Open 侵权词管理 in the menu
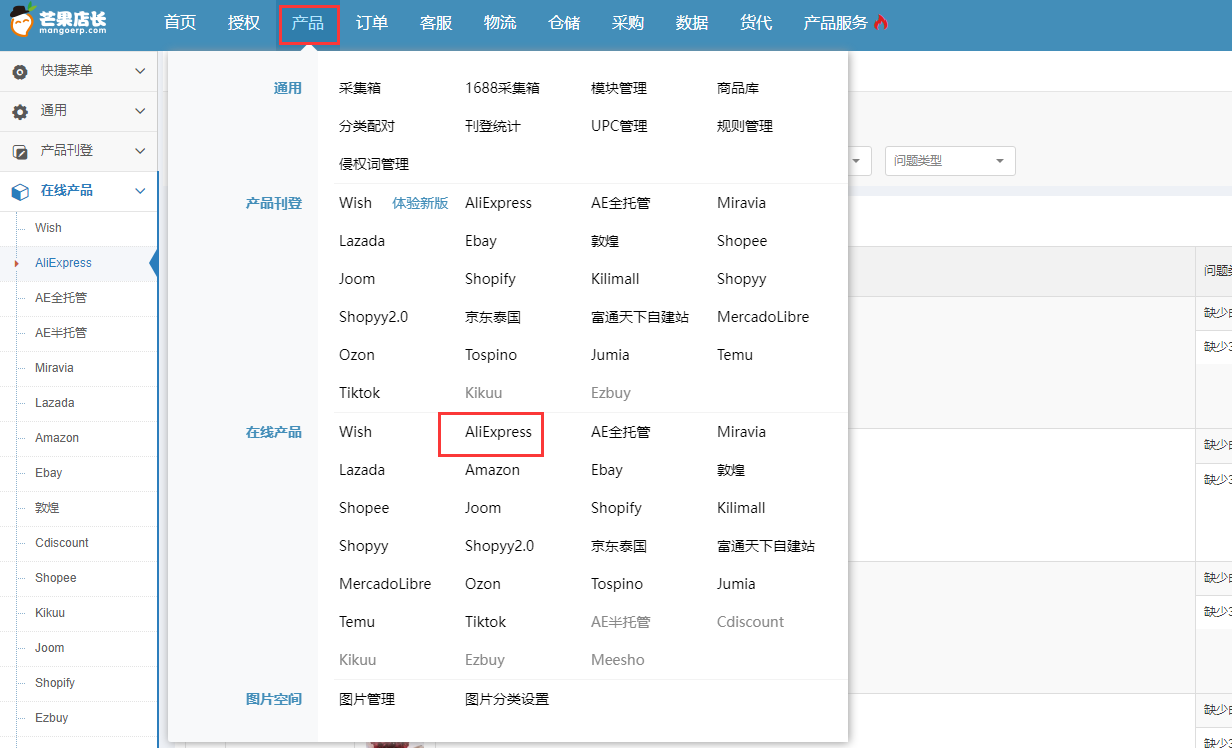The width and height of the screenshot is (1232, 748). pyautogui.click(x=374, y=164)
